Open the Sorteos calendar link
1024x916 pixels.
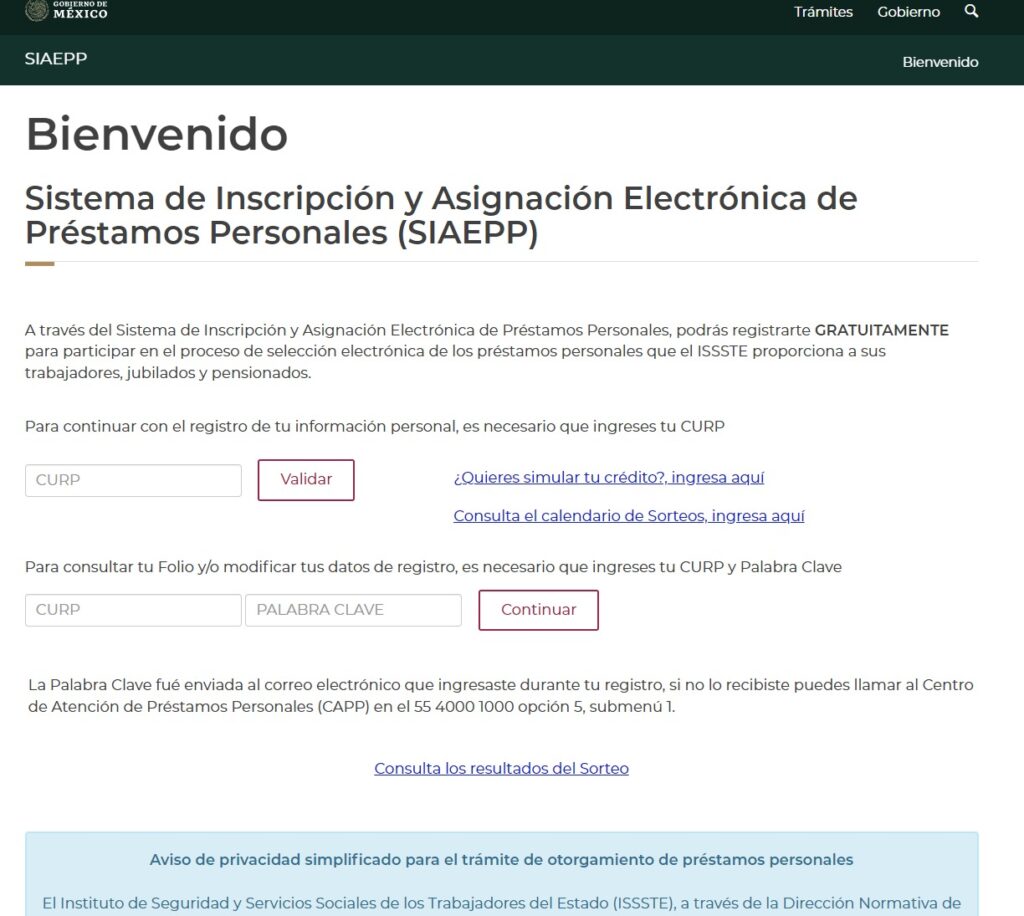click(629, 516)
